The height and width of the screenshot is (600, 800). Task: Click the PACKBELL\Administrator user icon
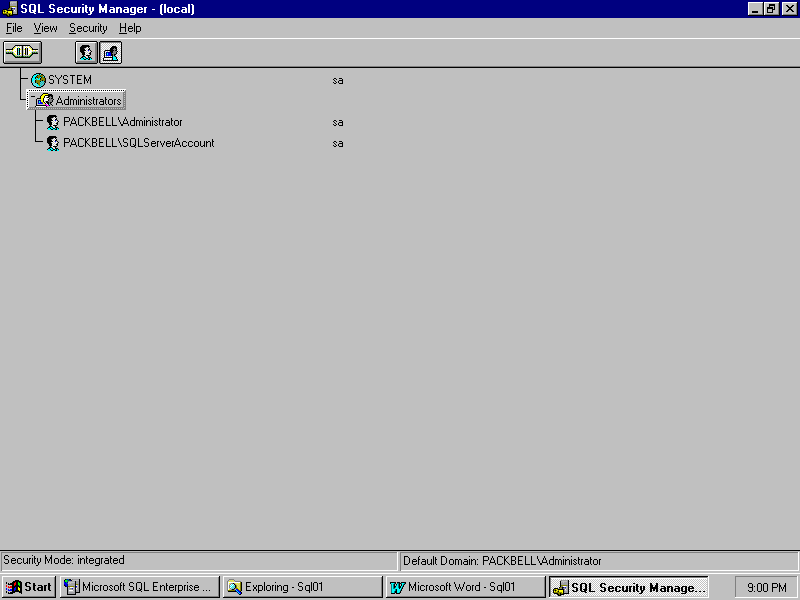click(53, 122)
